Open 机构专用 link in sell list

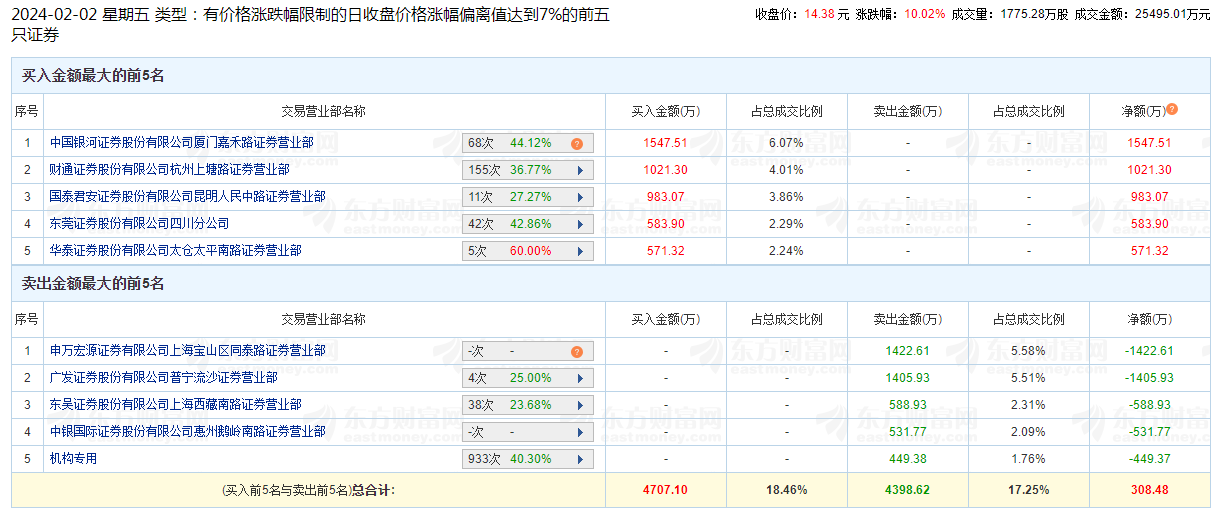(74, 459)
